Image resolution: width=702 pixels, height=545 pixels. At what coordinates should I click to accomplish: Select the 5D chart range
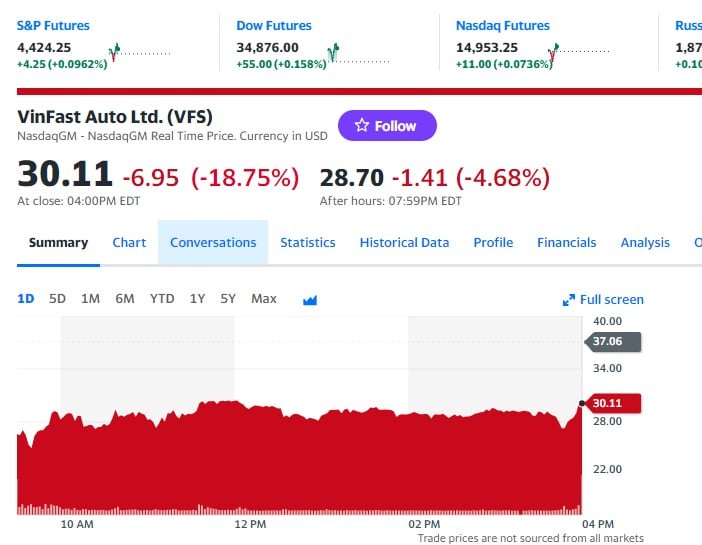click(57, 299)
